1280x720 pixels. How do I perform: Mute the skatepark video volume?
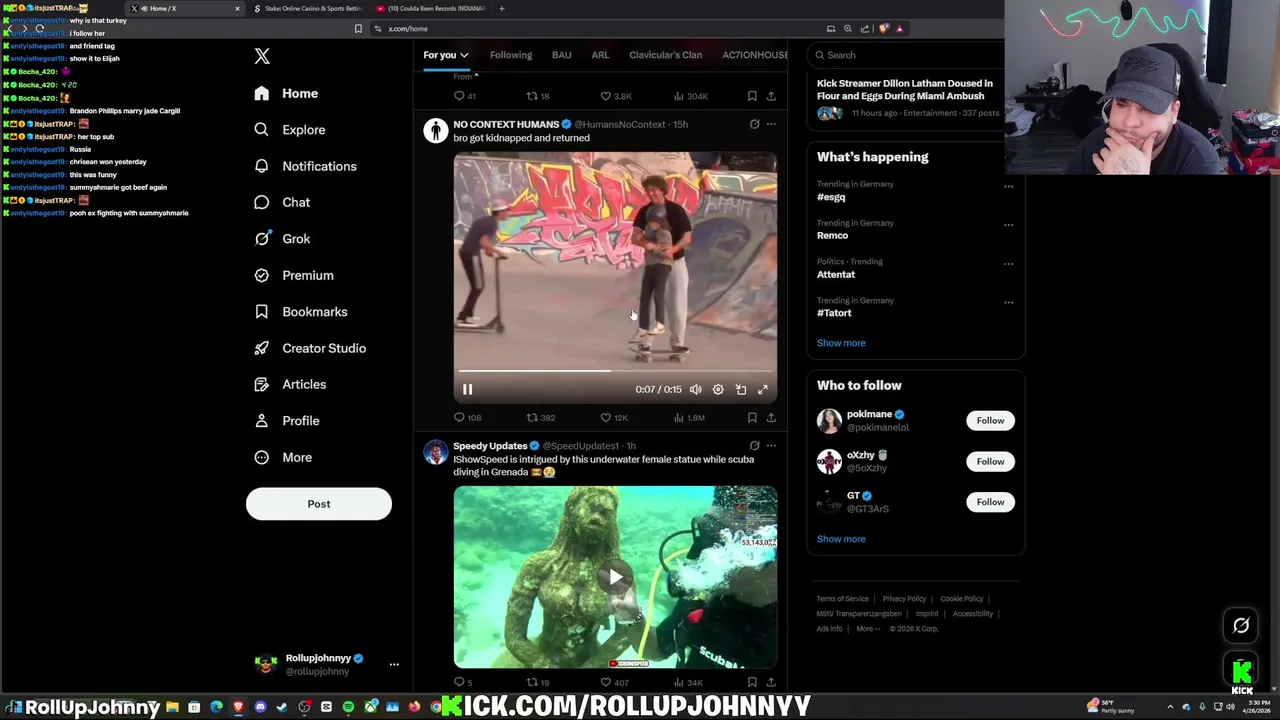click(696, 390)
